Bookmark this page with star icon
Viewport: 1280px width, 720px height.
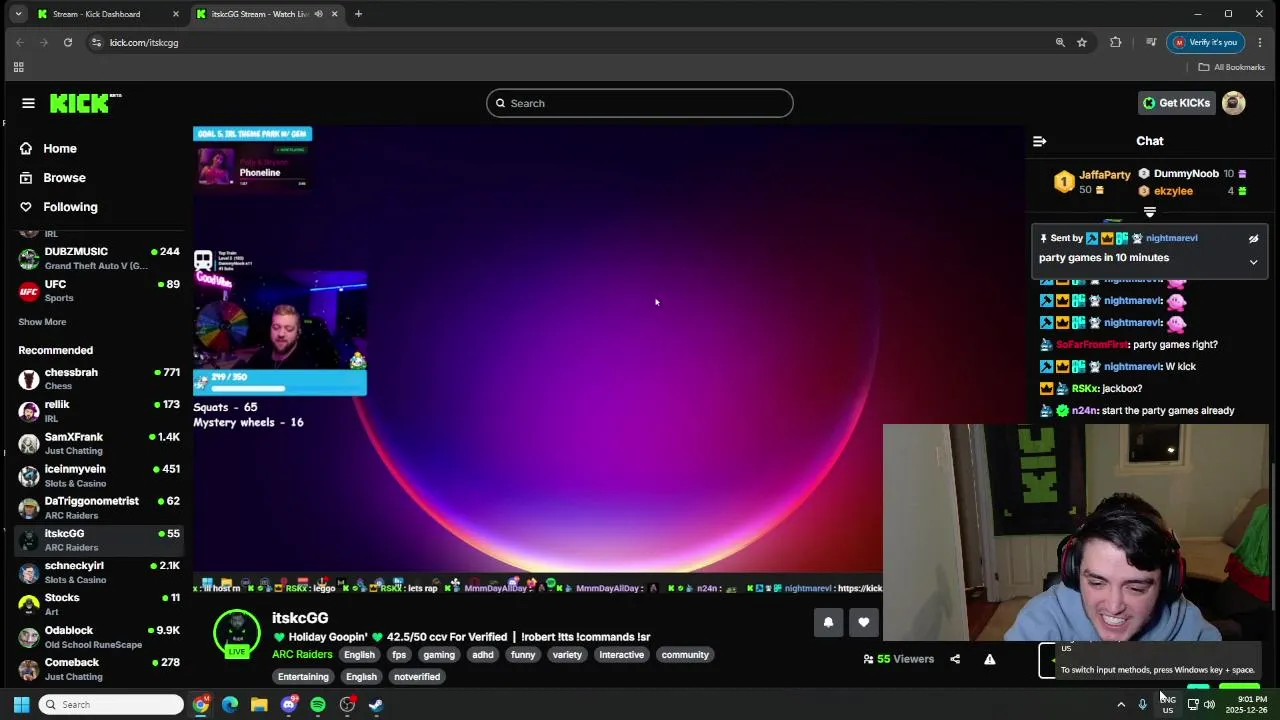click(x=1082, y=42)
